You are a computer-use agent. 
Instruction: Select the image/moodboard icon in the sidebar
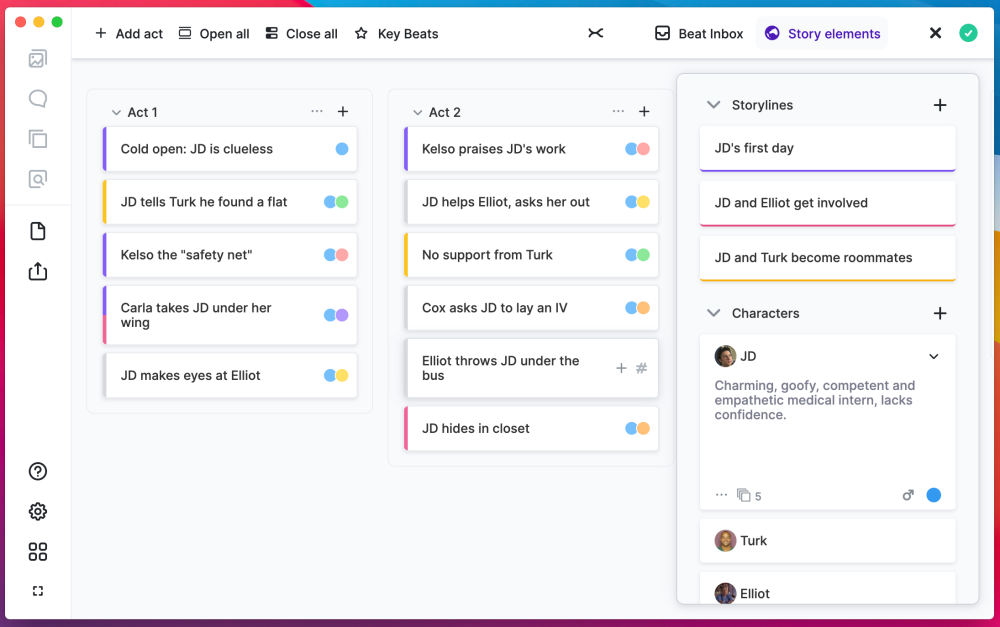point(38,58)
